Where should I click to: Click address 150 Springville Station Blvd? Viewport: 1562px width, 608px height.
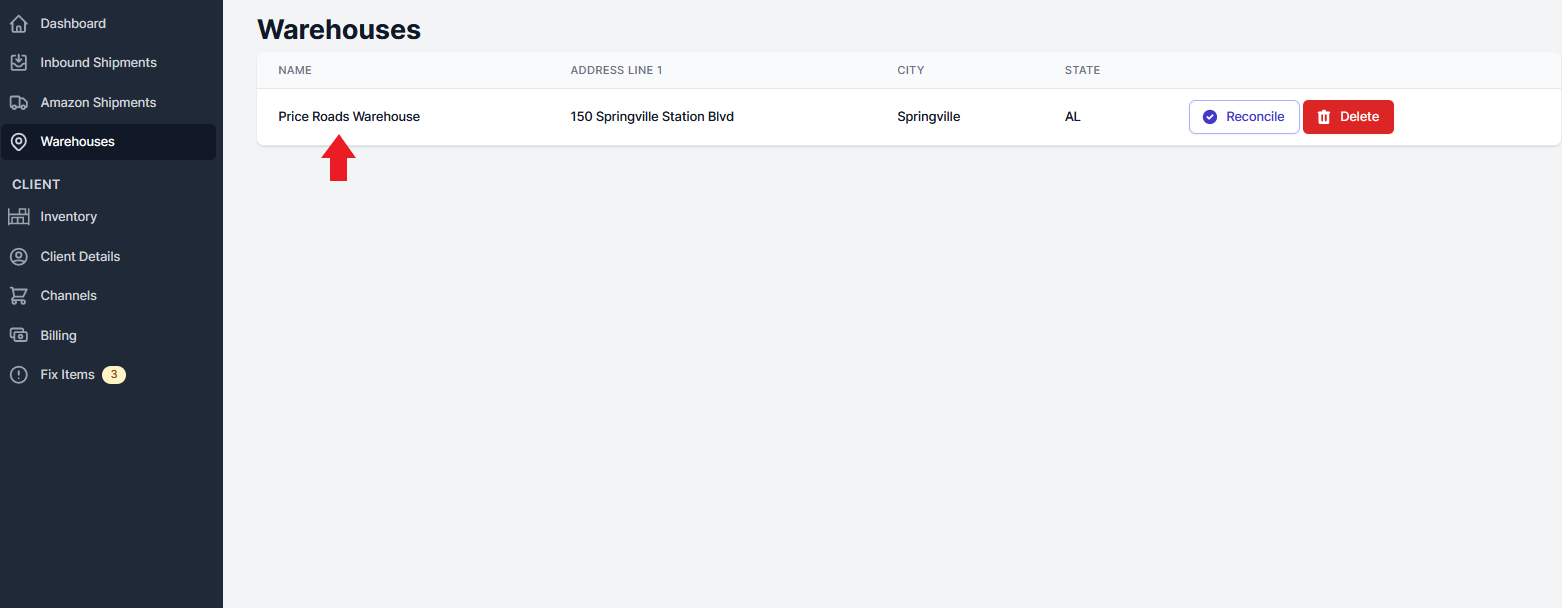(x=652, y=117)
